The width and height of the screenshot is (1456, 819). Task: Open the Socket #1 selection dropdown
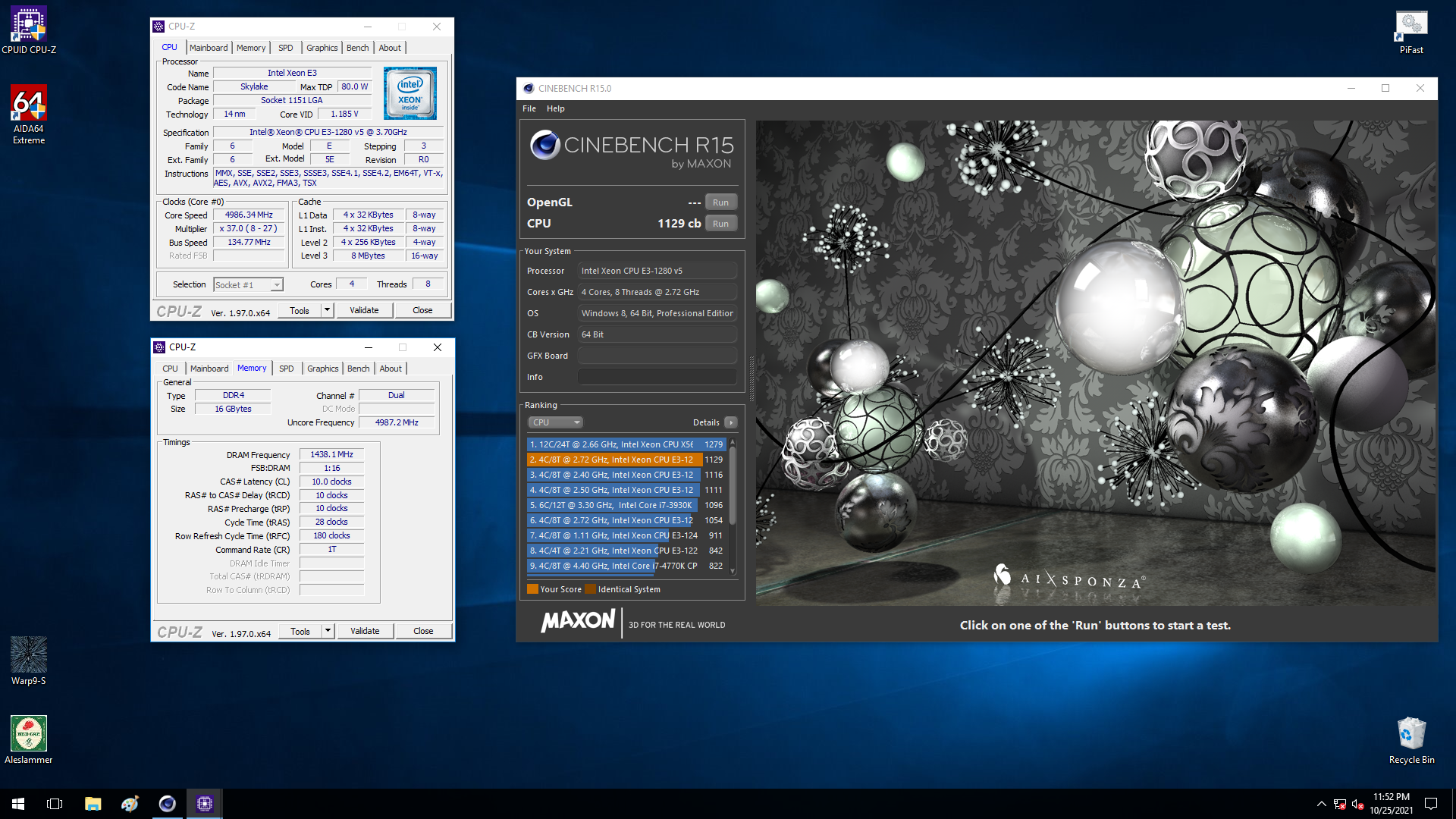(248, 285)
